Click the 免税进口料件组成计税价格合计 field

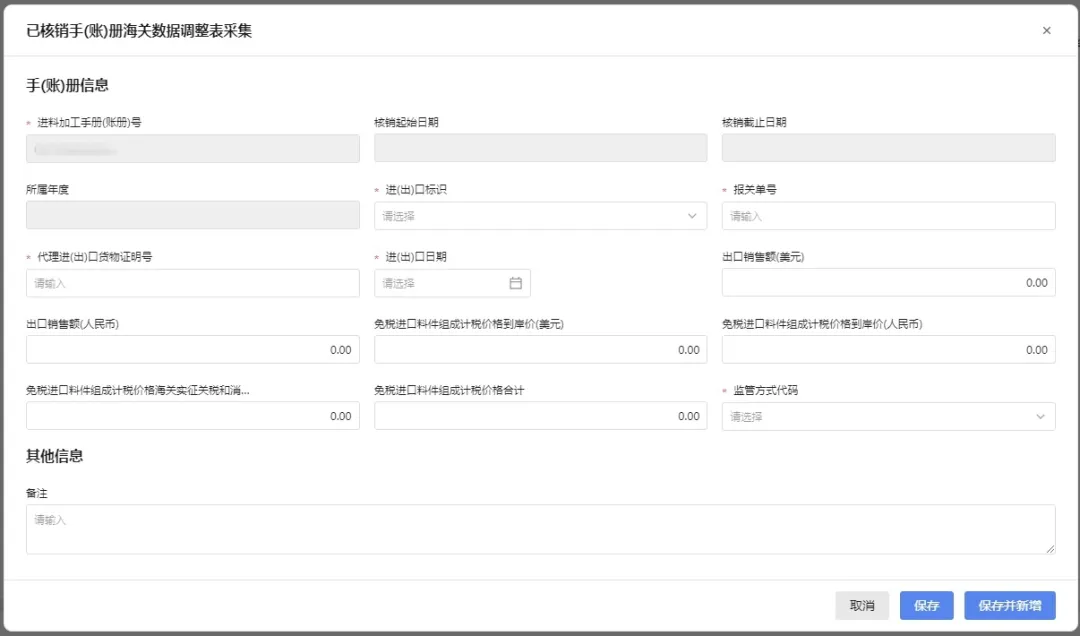pyautogui.click(x=540, y=416)
